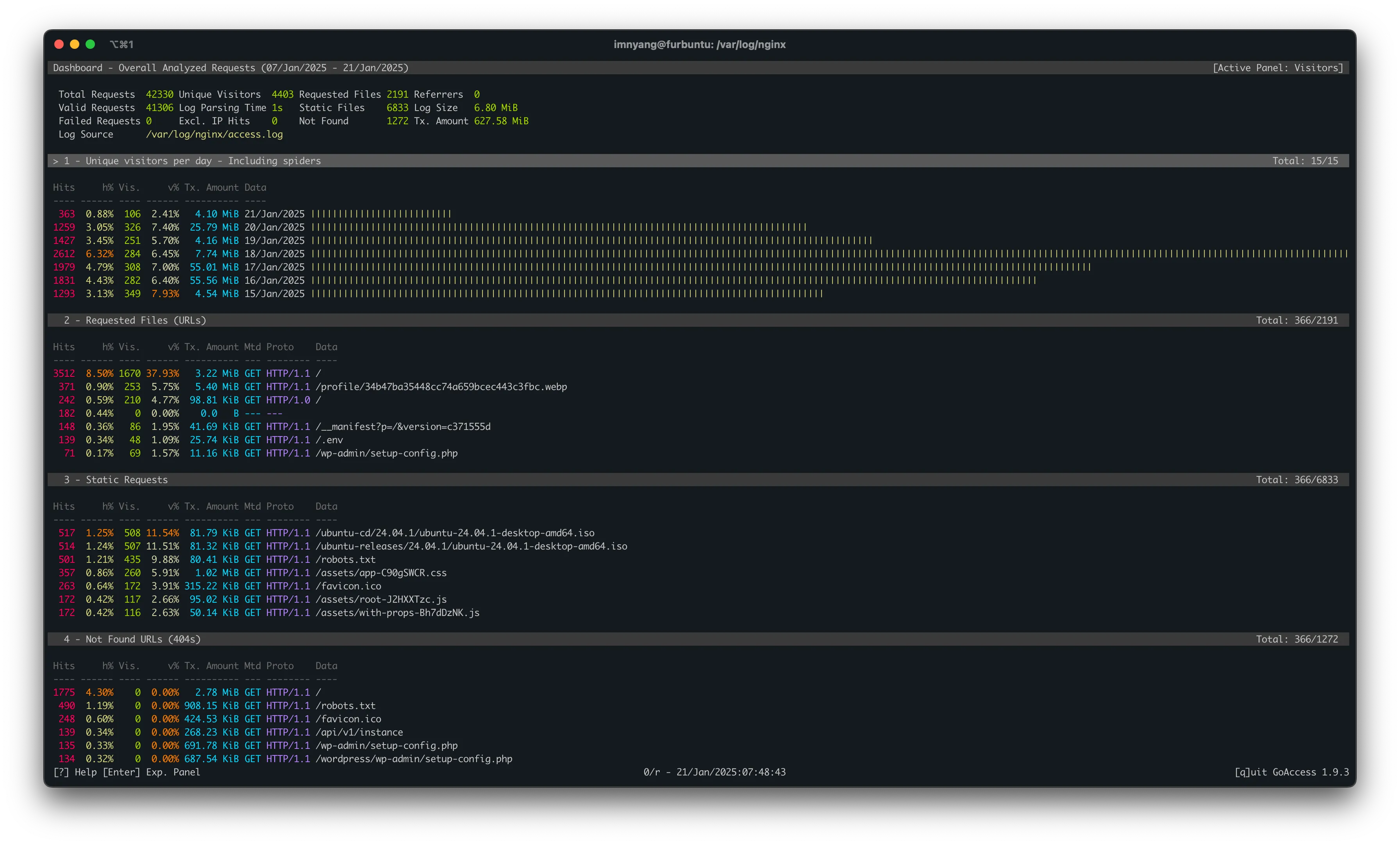Click /favicon.ico in Static Requests panel
The image size is (1400, 845).
pos(348,586)
